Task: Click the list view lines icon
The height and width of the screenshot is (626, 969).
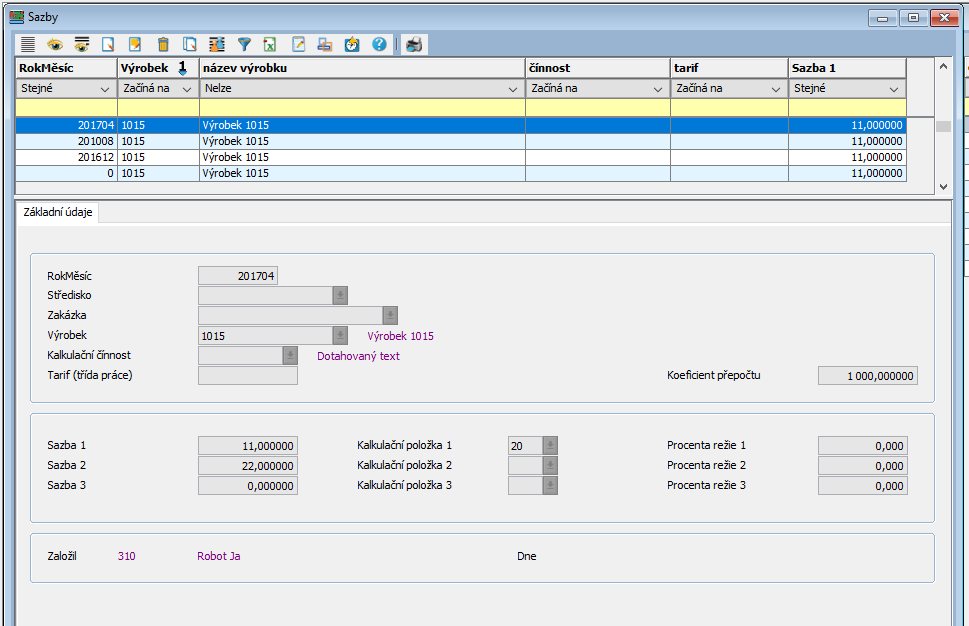Action: (28, 44)
